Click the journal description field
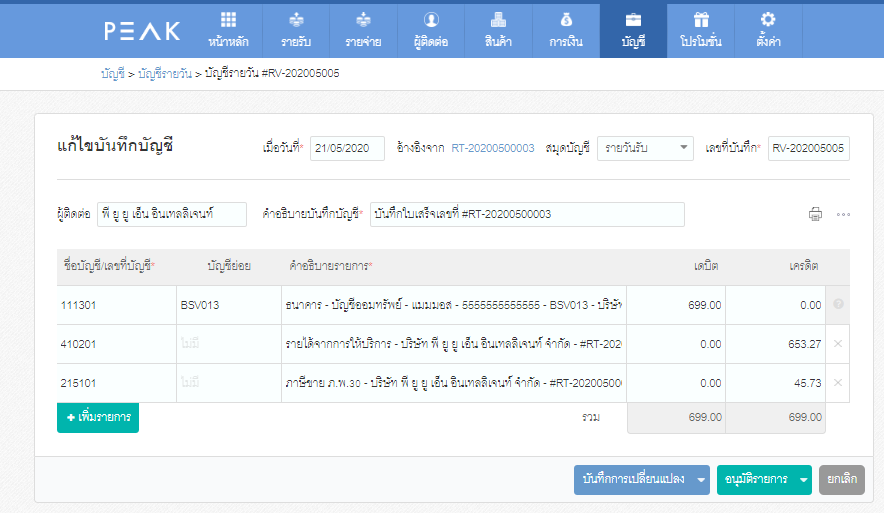Screen dimensions: 884x513 [527, 214]
